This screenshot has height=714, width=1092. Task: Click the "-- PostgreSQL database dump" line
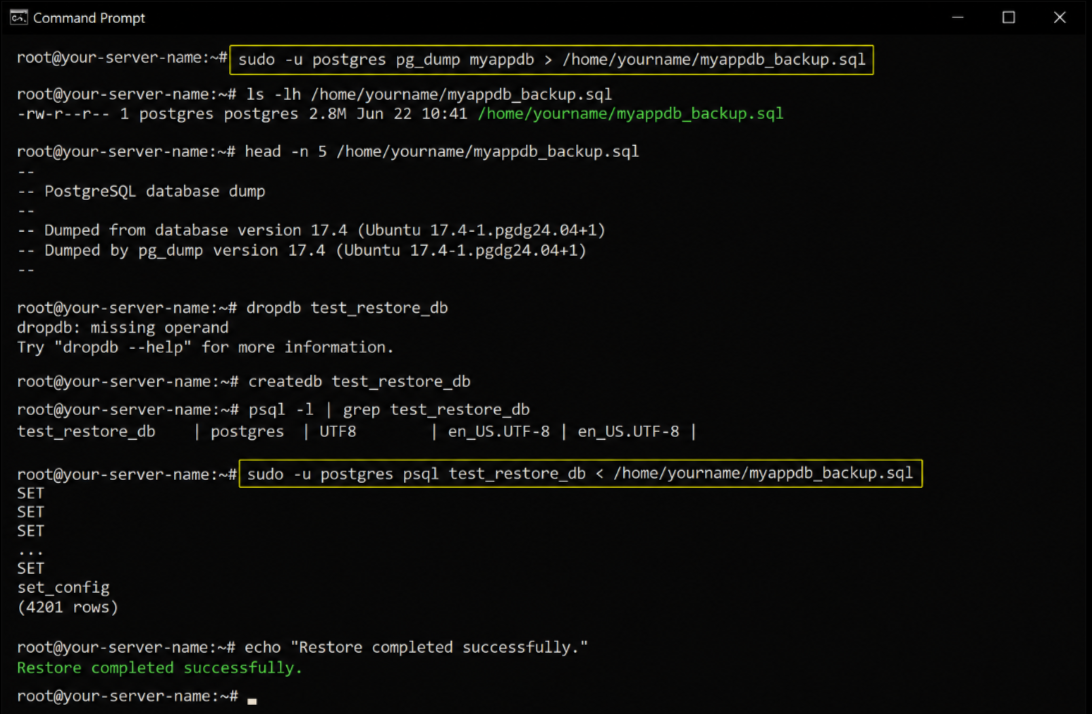tap(141, 191)
